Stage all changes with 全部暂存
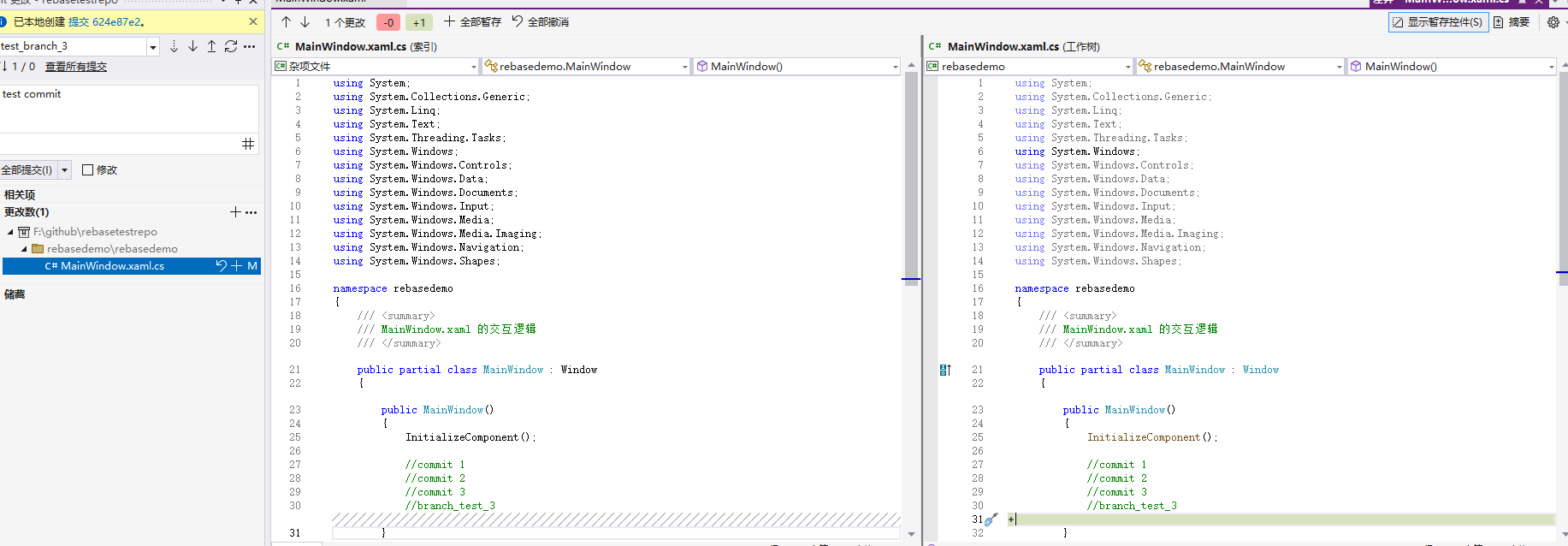1568x546 pixels. [472, 21]
